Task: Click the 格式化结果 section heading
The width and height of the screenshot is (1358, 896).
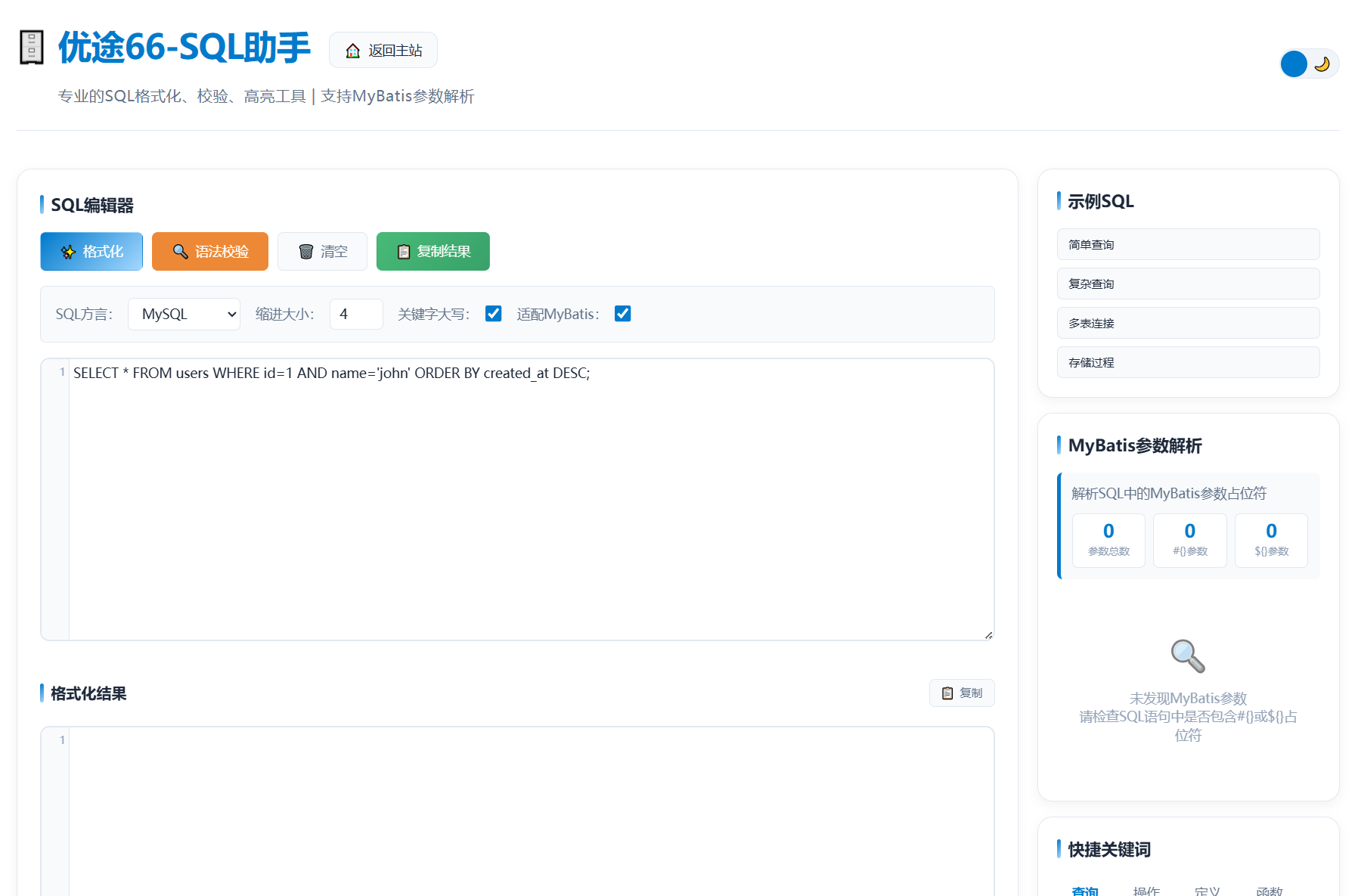Action: 88,693
